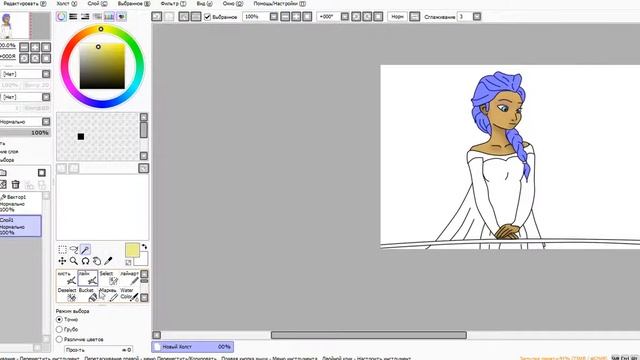The width and height of the screenshot is (640, 360).
Task: Show the RGB sliders panel icon
Action: click(73, 17)
